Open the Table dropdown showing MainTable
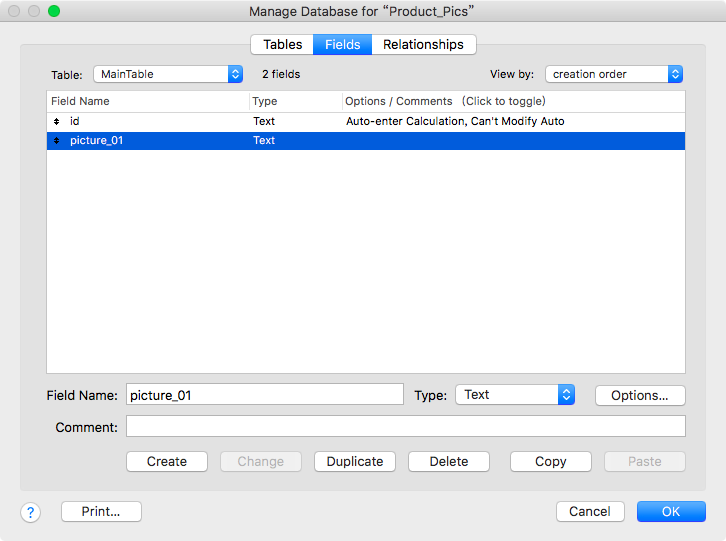The image size is (726, 541). tap(168, 74)
